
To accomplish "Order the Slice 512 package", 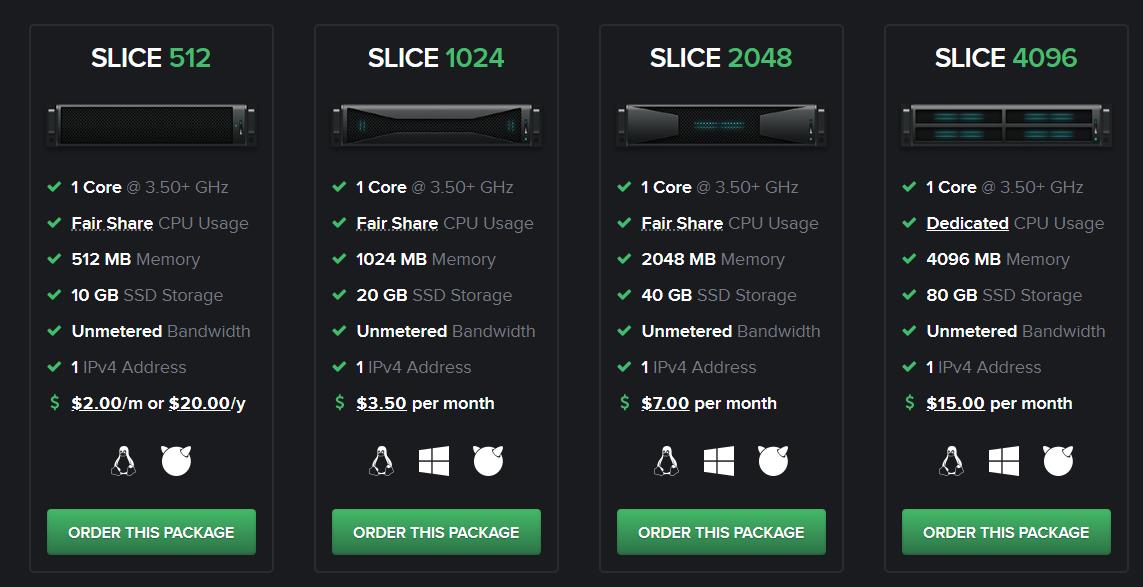I will [152, 532].
